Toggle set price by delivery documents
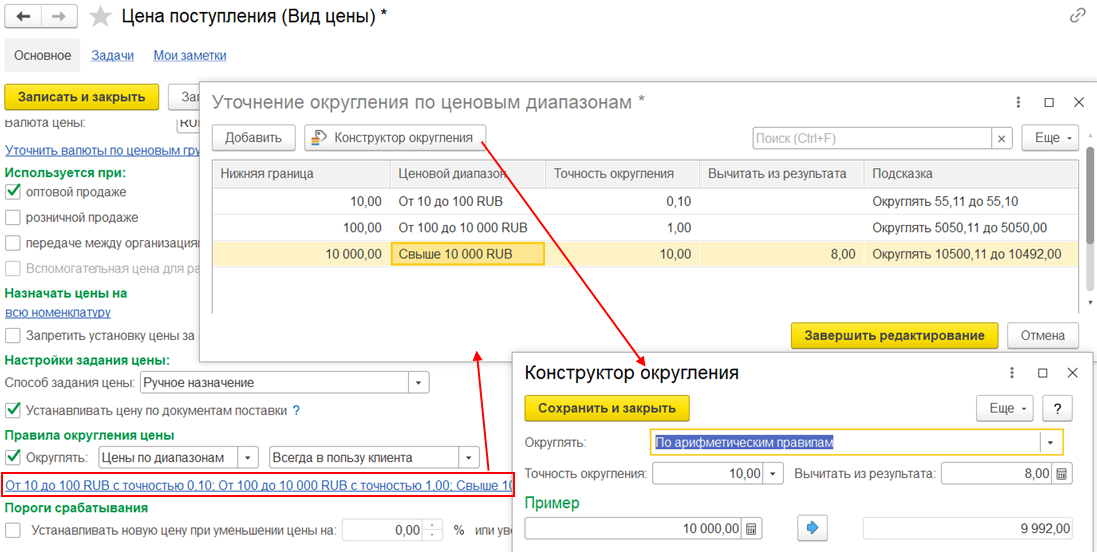Image resolution: width=1097 pixels, height=552 pixels. point(13,410)
